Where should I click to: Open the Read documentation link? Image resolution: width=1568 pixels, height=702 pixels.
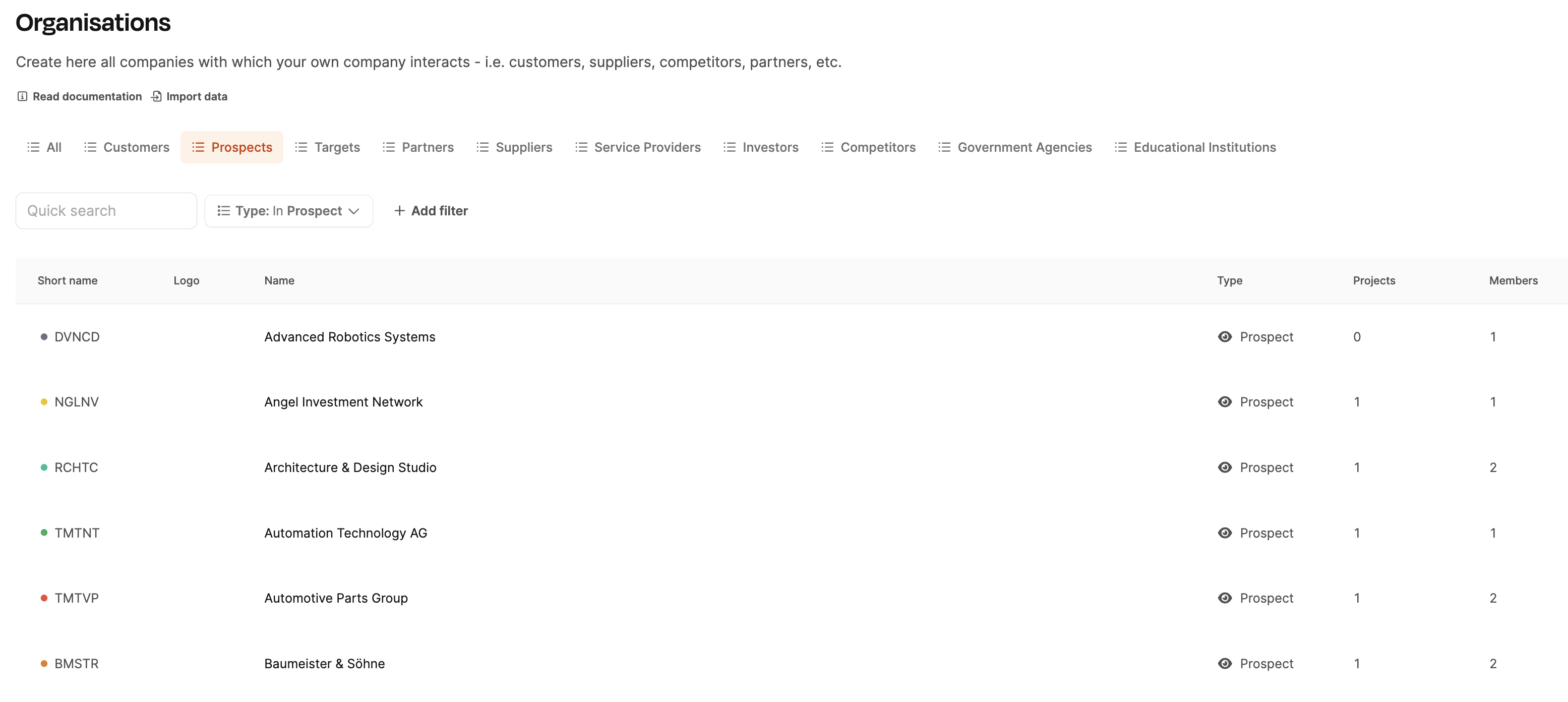click(x=79, y=96)
